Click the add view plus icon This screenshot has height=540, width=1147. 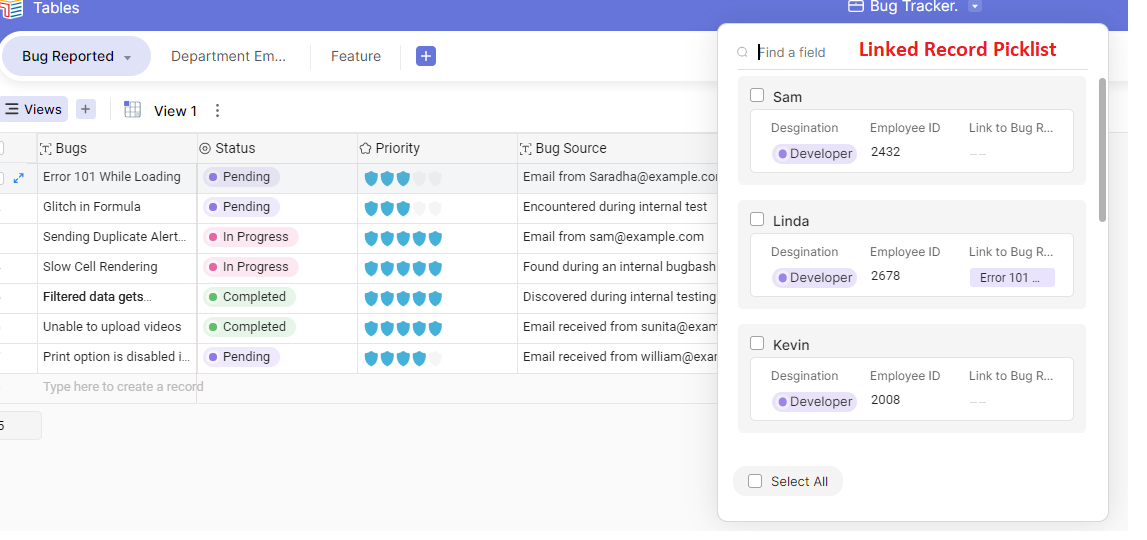(x=86, y=110)
